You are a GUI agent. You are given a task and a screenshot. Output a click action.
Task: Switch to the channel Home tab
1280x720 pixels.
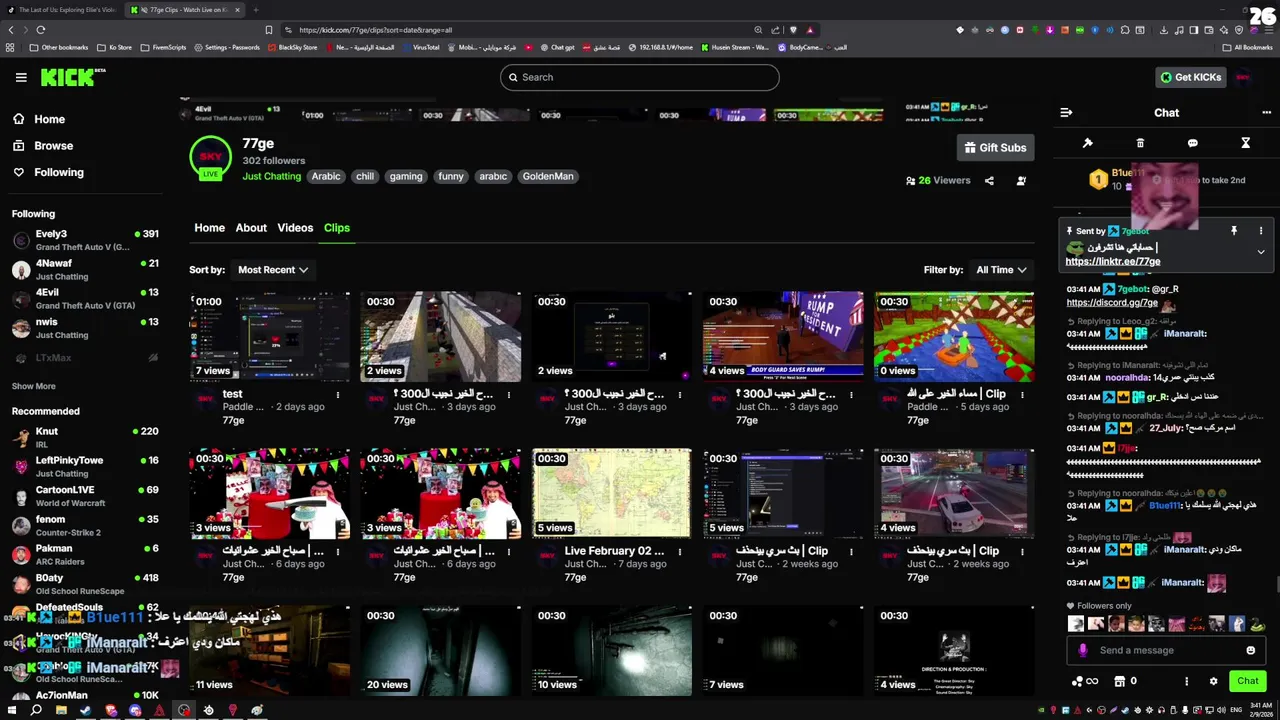coord(209,228)
